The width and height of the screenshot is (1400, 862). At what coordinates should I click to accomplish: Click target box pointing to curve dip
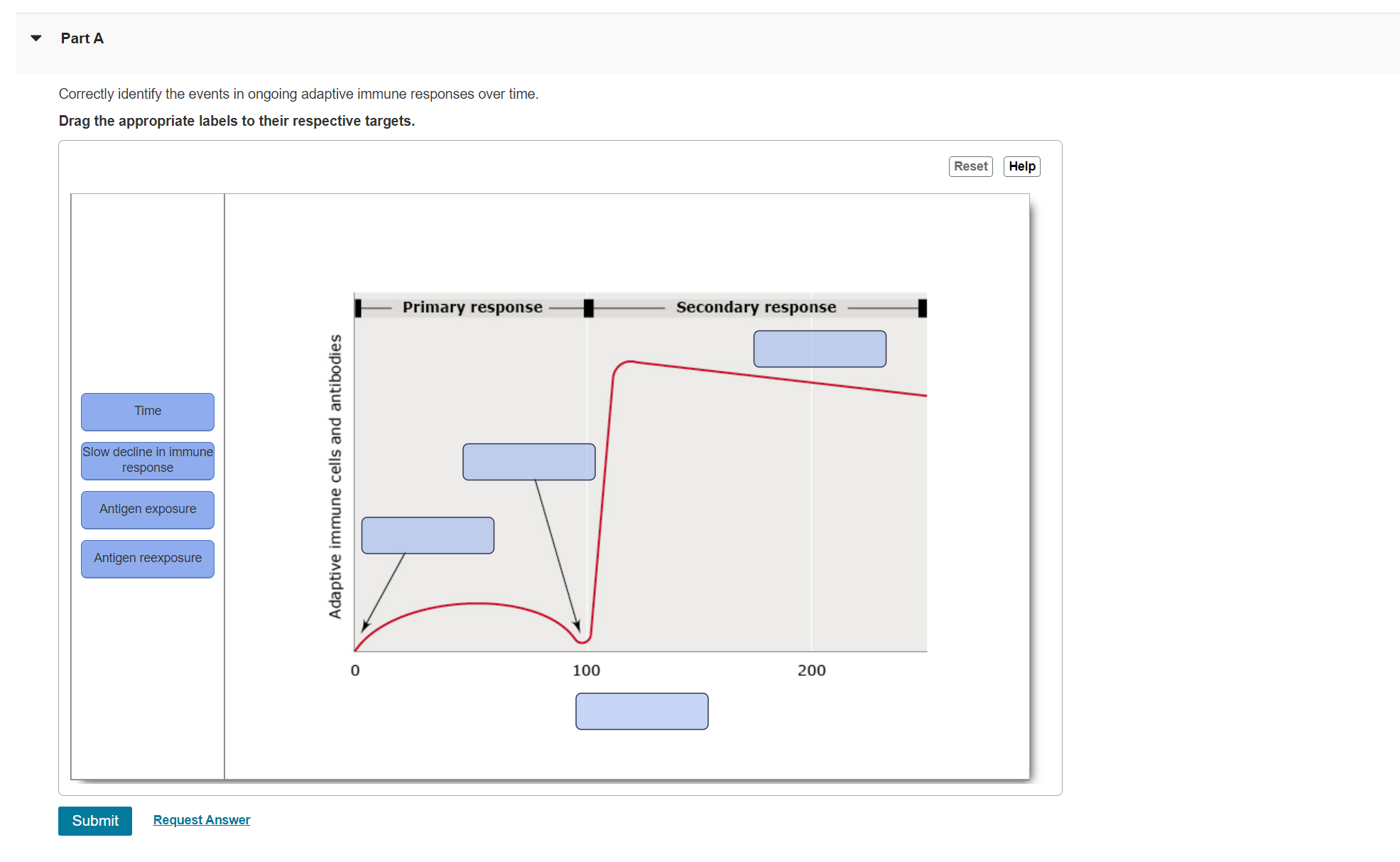click(x=528, y=462)
